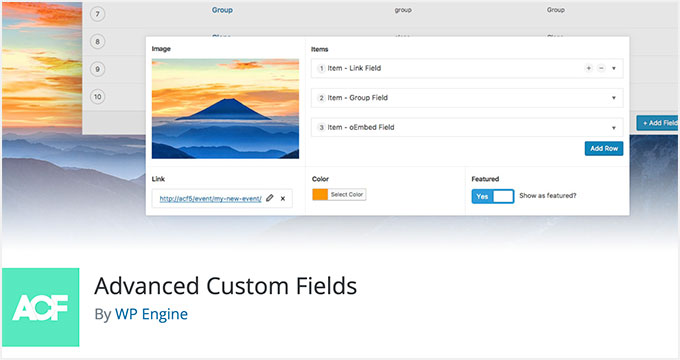Click the mountain image thumbnail
This screenshot has height=360, width=680.
click(225, 109)
